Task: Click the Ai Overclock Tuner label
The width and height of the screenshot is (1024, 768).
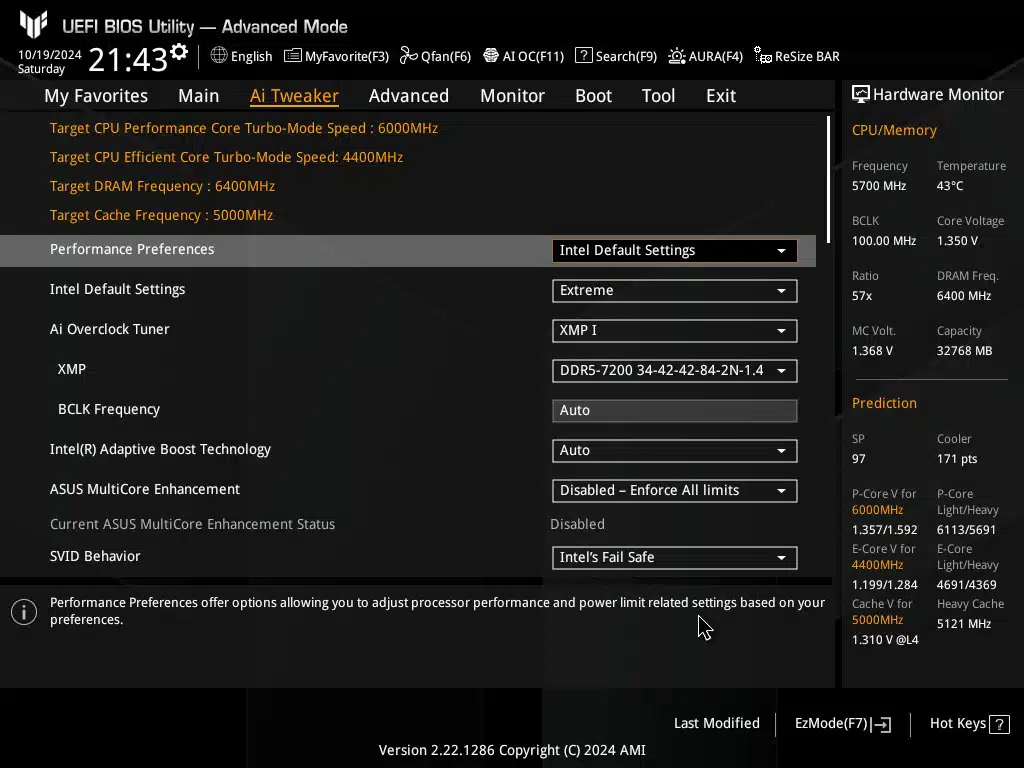Action: [110, 329]
